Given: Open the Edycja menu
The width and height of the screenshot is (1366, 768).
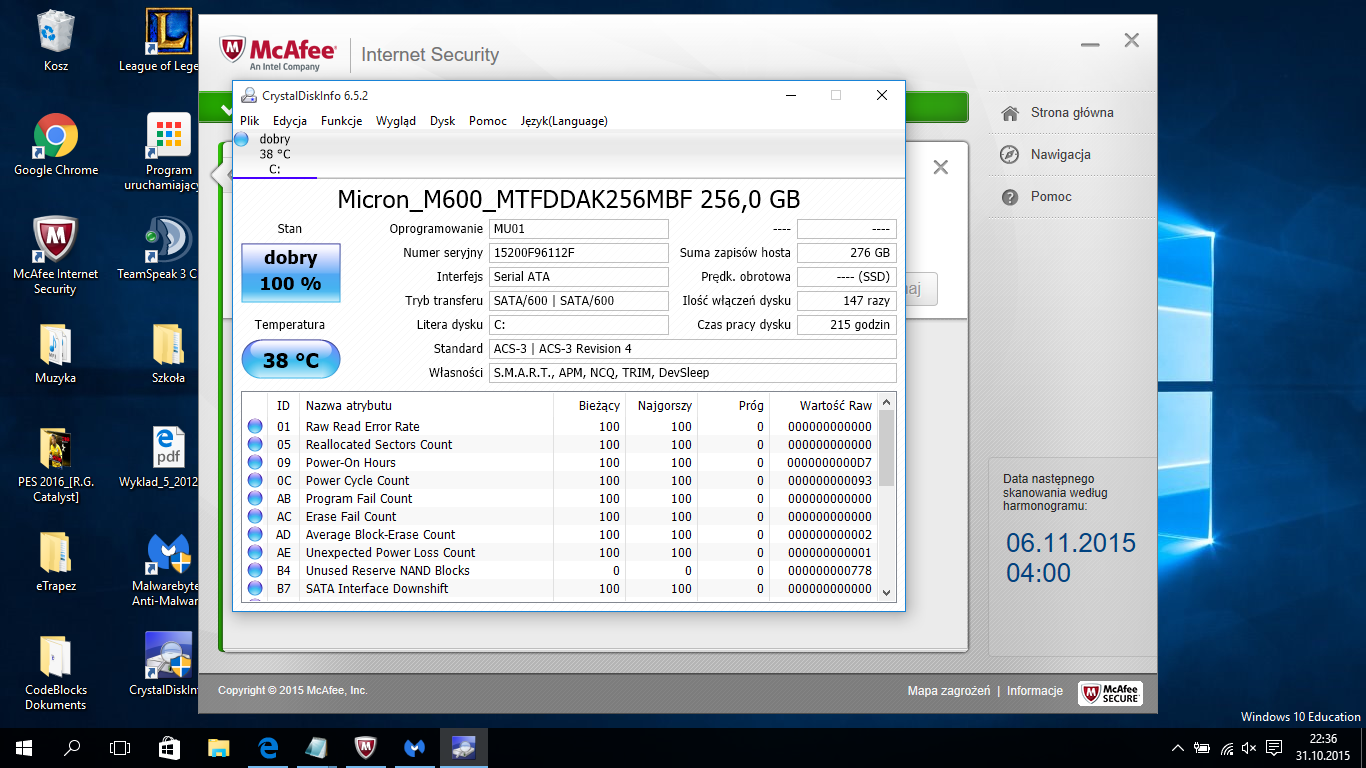Looking at the screenshot, I should click(x=290, y=121).
